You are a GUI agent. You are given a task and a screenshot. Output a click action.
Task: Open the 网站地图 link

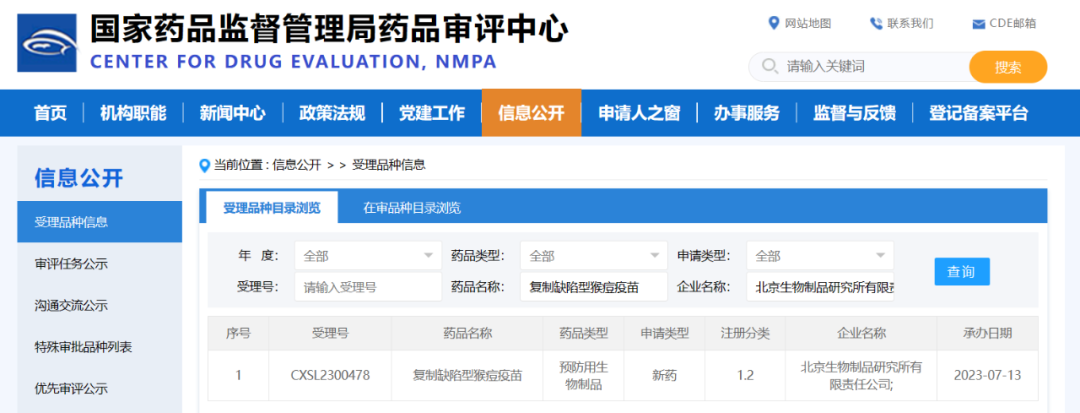pos(808,23)
